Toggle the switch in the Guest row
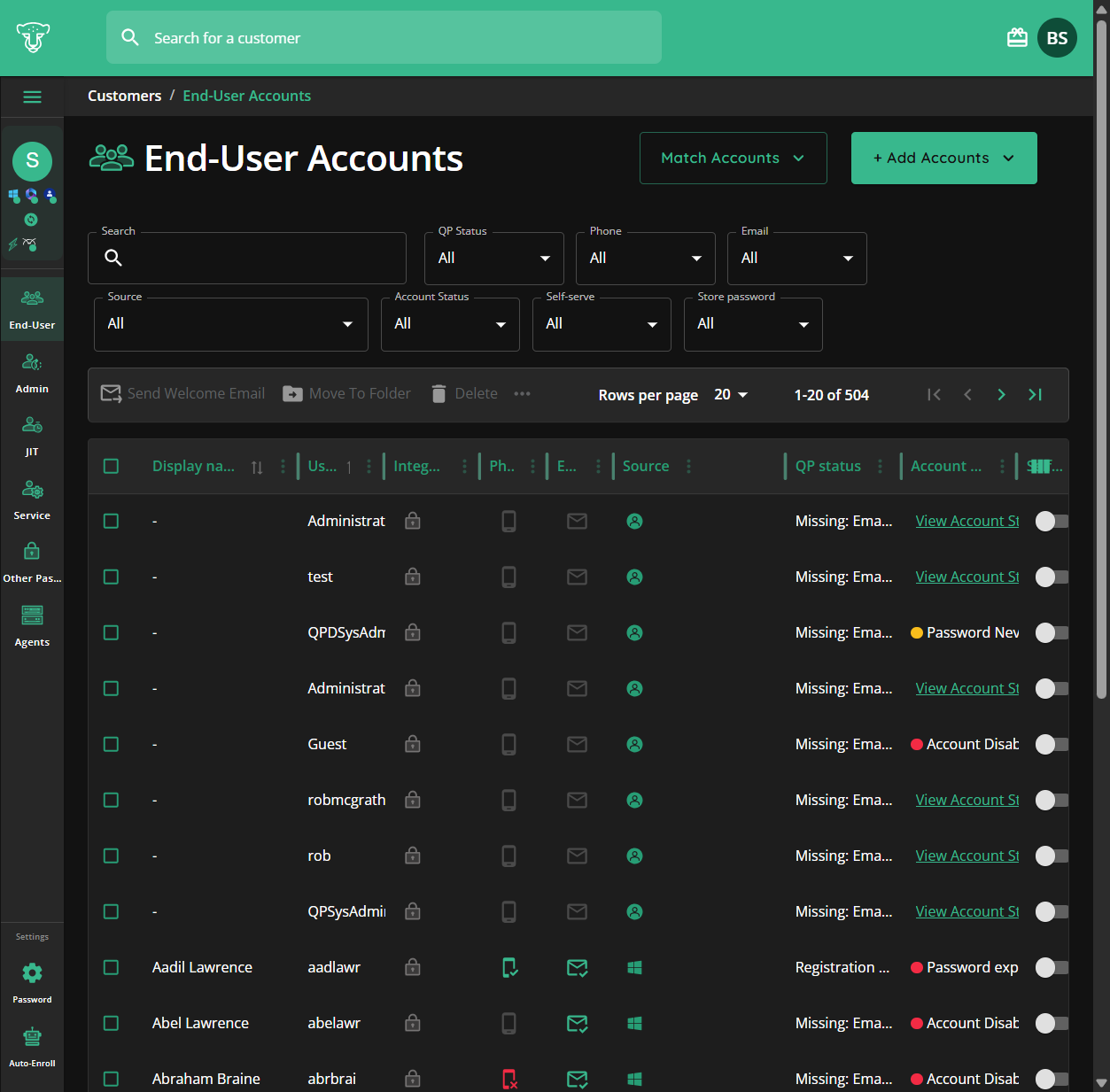The image size is (1110, 1092). pyautogui.click(x=1052, y=744)
